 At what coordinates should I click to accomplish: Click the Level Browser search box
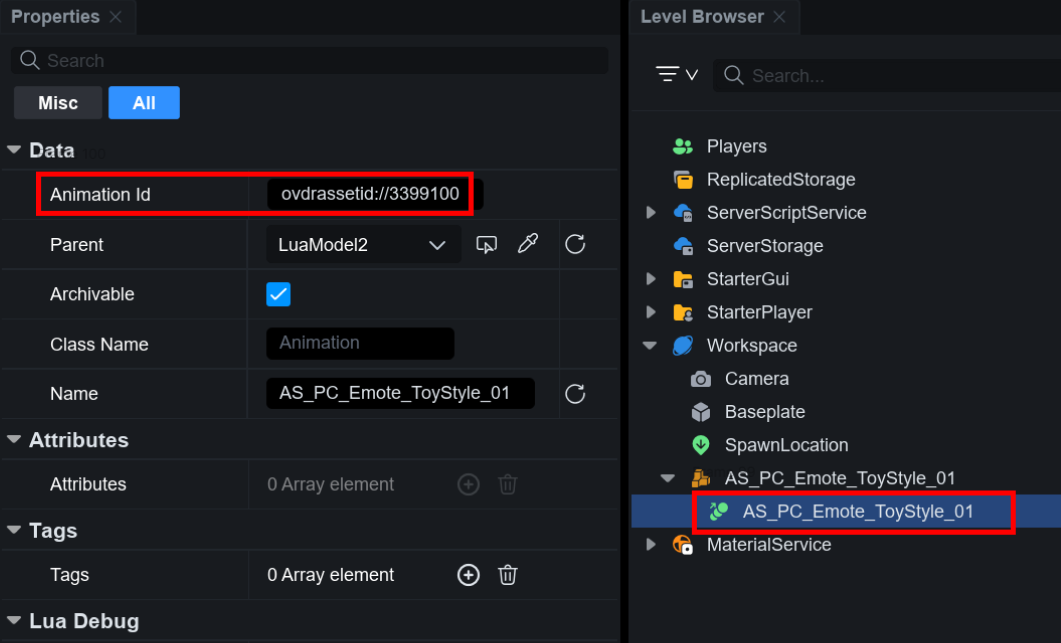(x=880, y=76)
